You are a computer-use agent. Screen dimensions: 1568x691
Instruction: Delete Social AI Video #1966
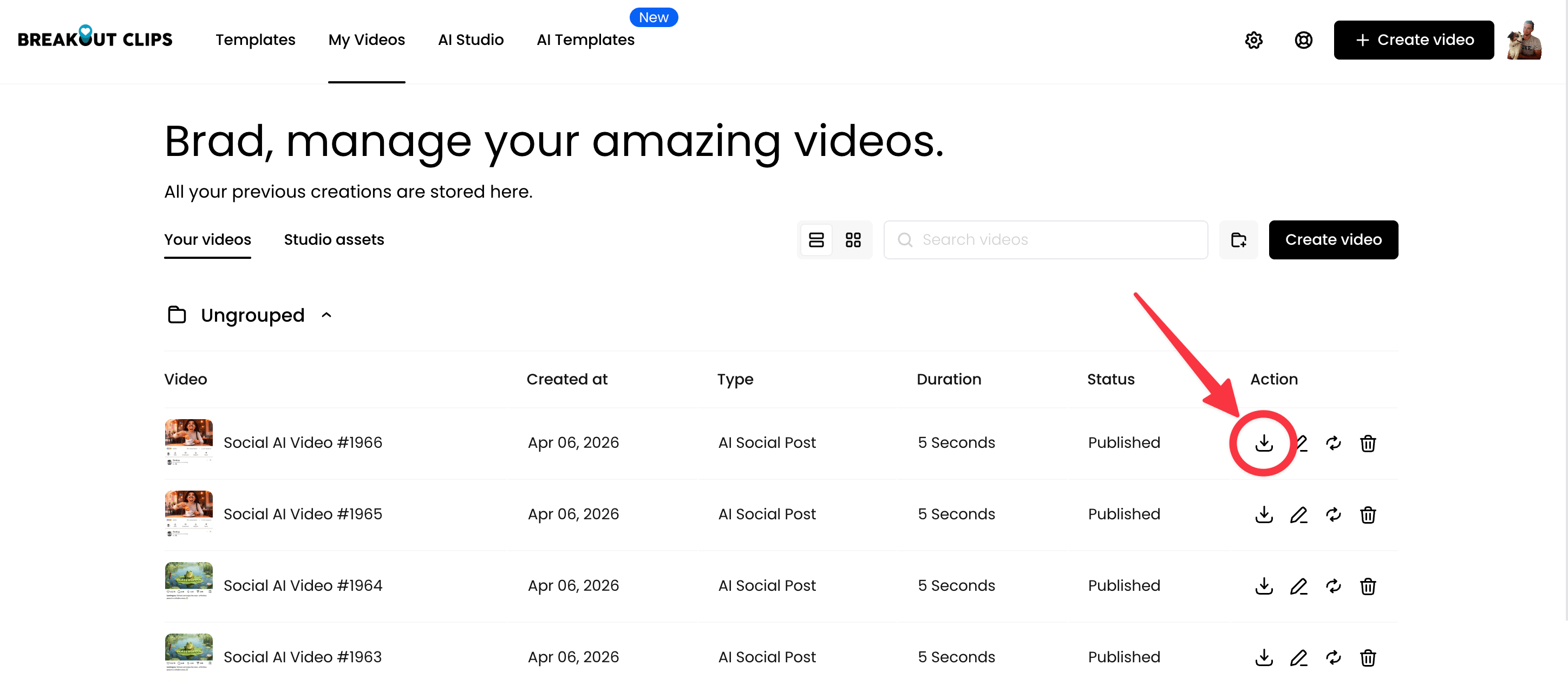pos(1368,443)
